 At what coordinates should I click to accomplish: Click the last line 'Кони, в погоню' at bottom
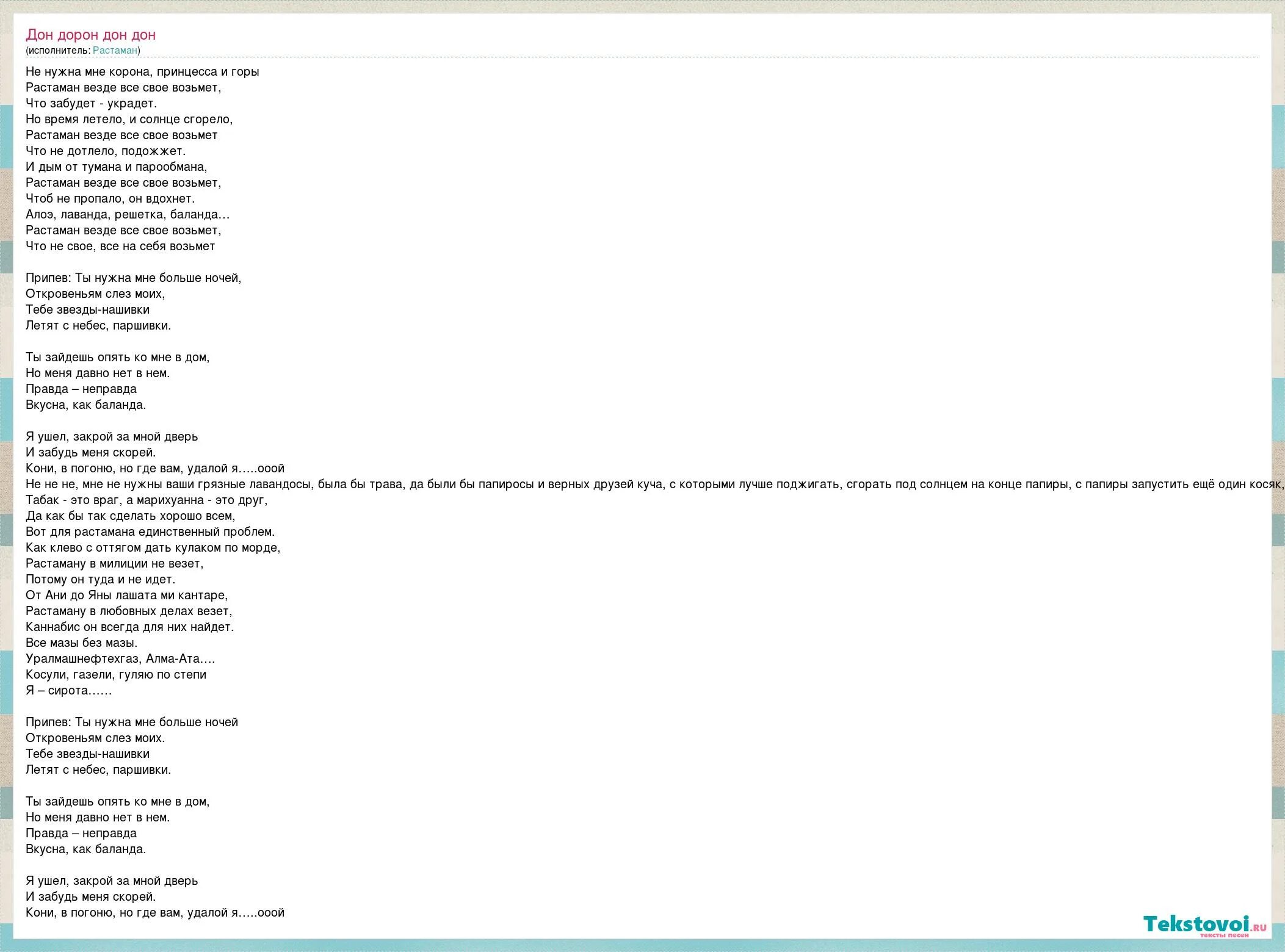point(155,913)
